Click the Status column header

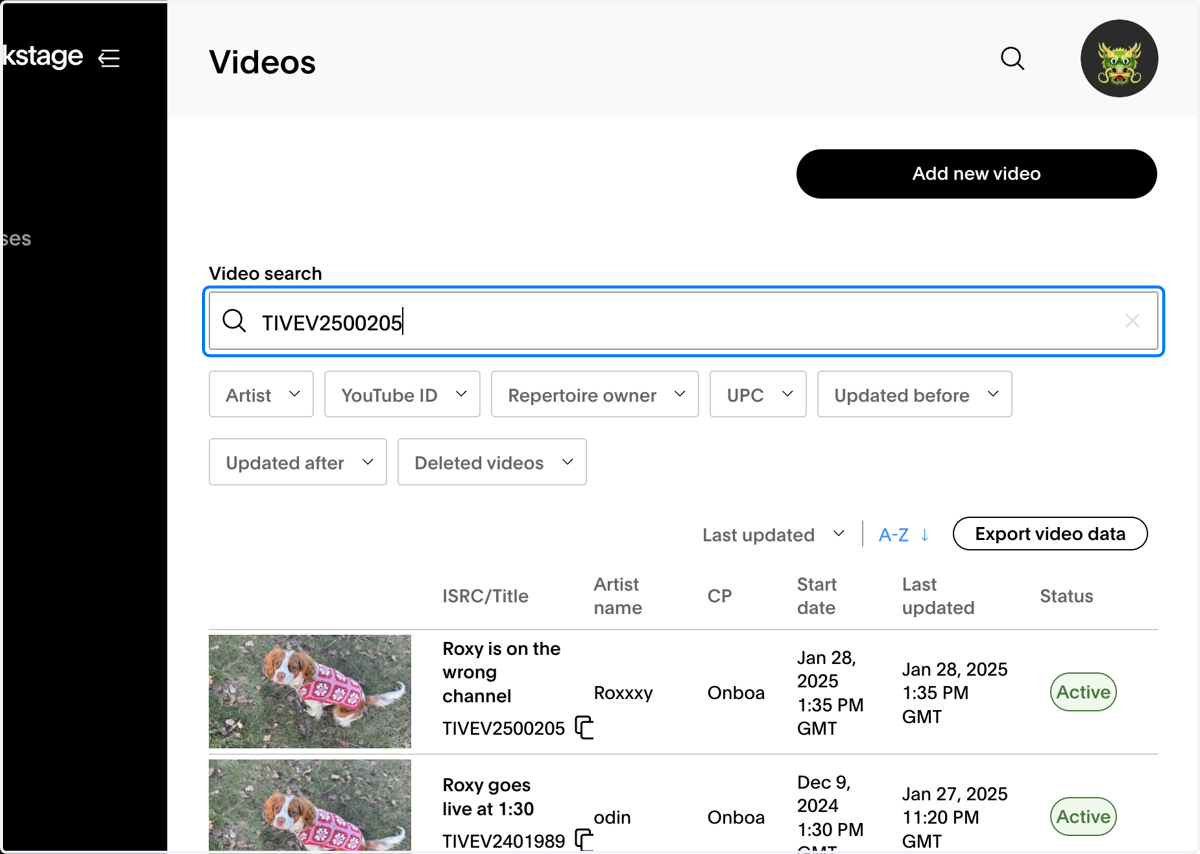coord(1066,596)
